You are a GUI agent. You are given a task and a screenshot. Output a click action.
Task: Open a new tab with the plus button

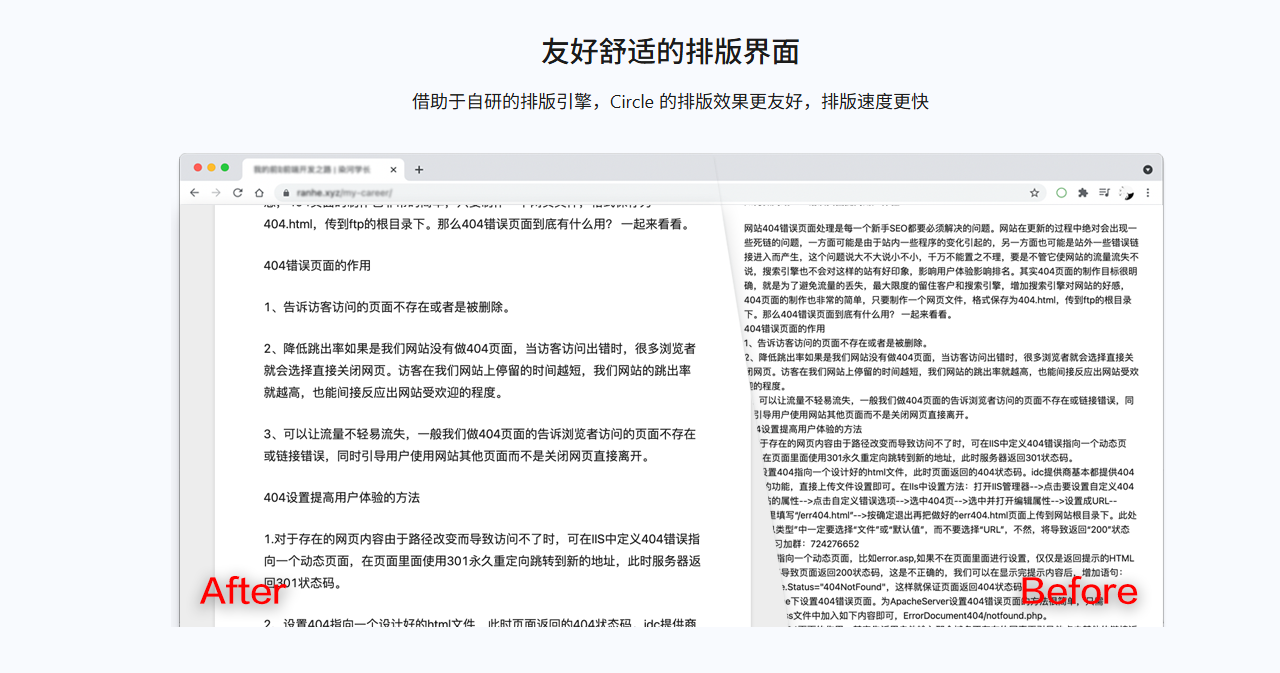click(419, 169)
